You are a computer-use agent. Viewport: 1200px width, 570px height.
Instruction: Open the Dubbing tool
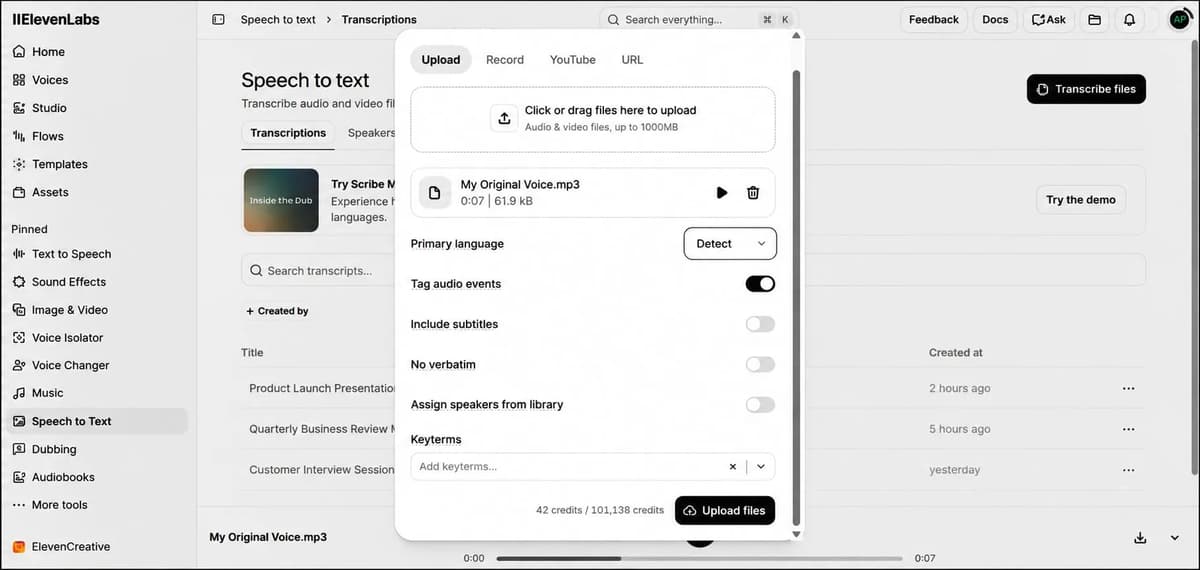(54, 450)
